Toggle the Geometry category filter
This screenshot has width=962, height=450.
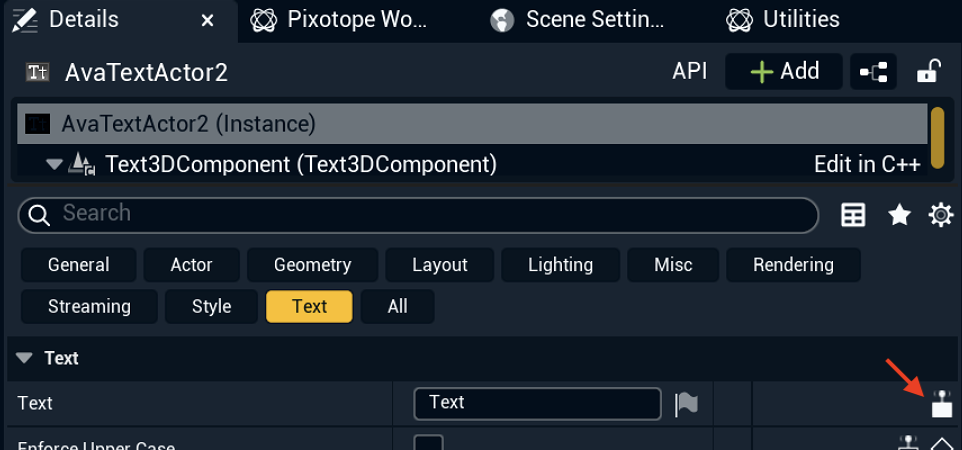pyautogui.click(x=312, y=265)
